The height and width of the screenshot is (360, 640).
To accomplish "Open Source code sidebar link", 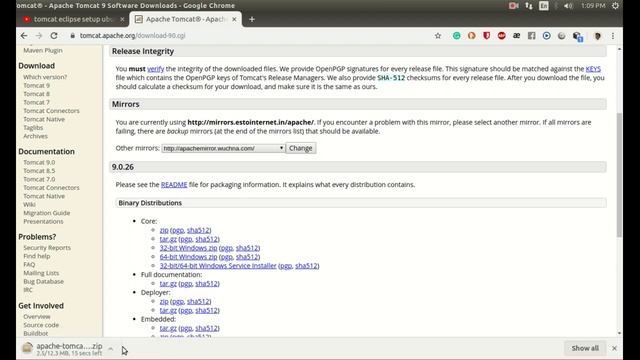I will tap(41, 325).
